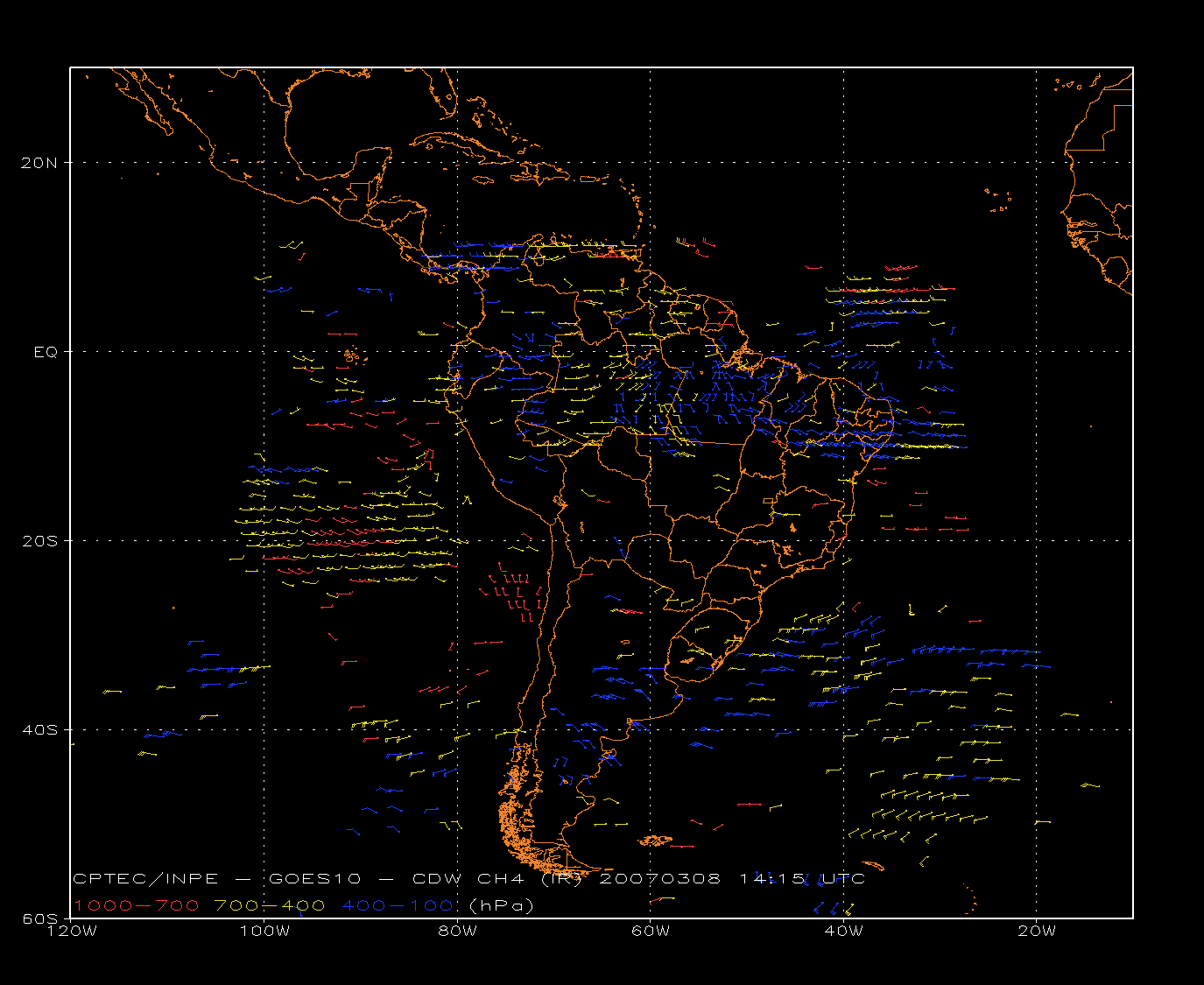Click the 60S latitude axis label
Screen dimensions: 1204x985
click(x=41, y=918)
